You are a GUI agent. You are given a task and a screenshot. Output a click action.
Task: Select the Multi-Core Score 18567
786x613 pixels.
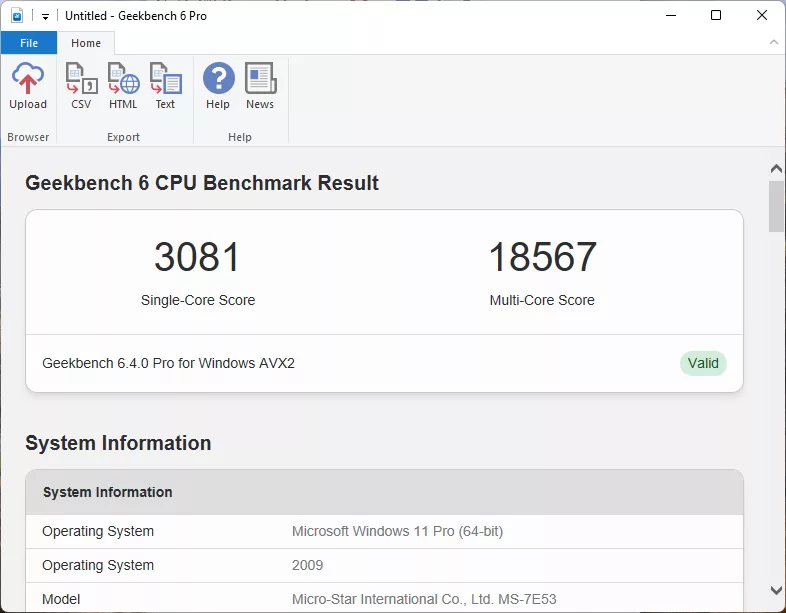(x=542, y=258)
